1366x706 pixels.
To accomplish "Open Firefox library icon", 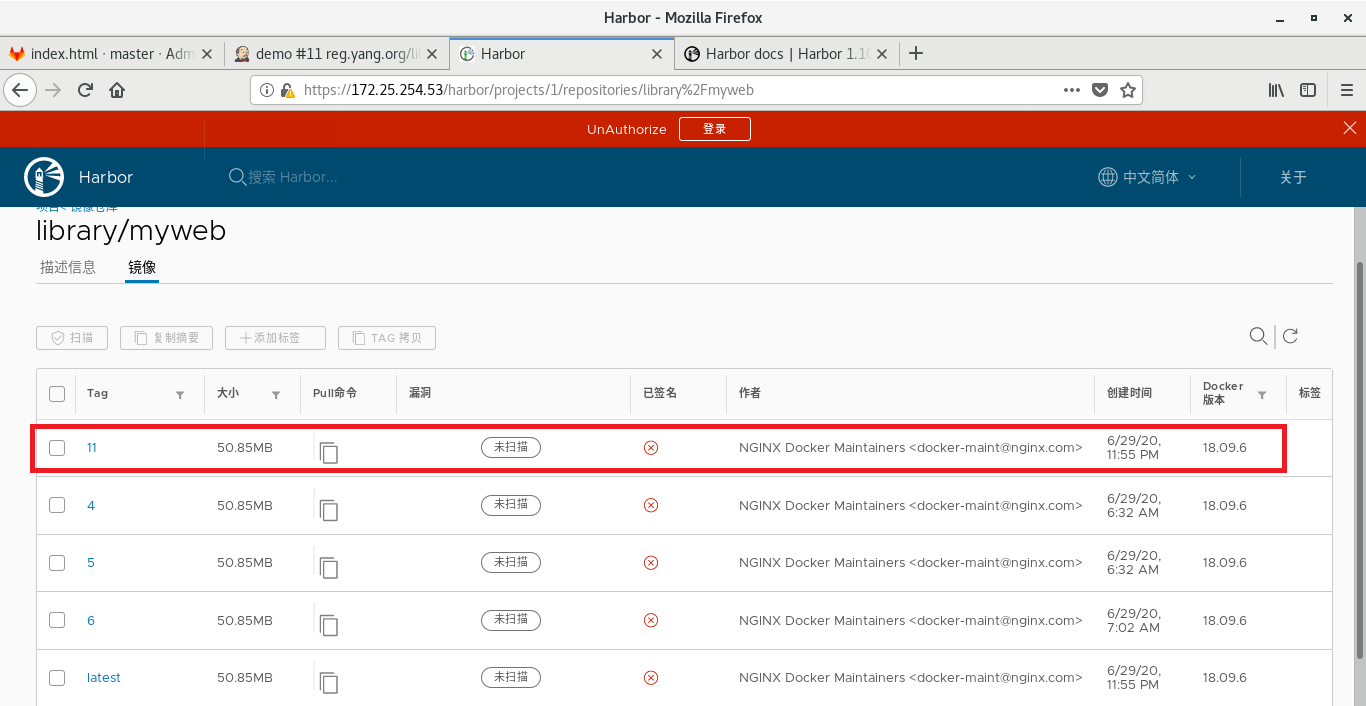I will click(1277, 90).
